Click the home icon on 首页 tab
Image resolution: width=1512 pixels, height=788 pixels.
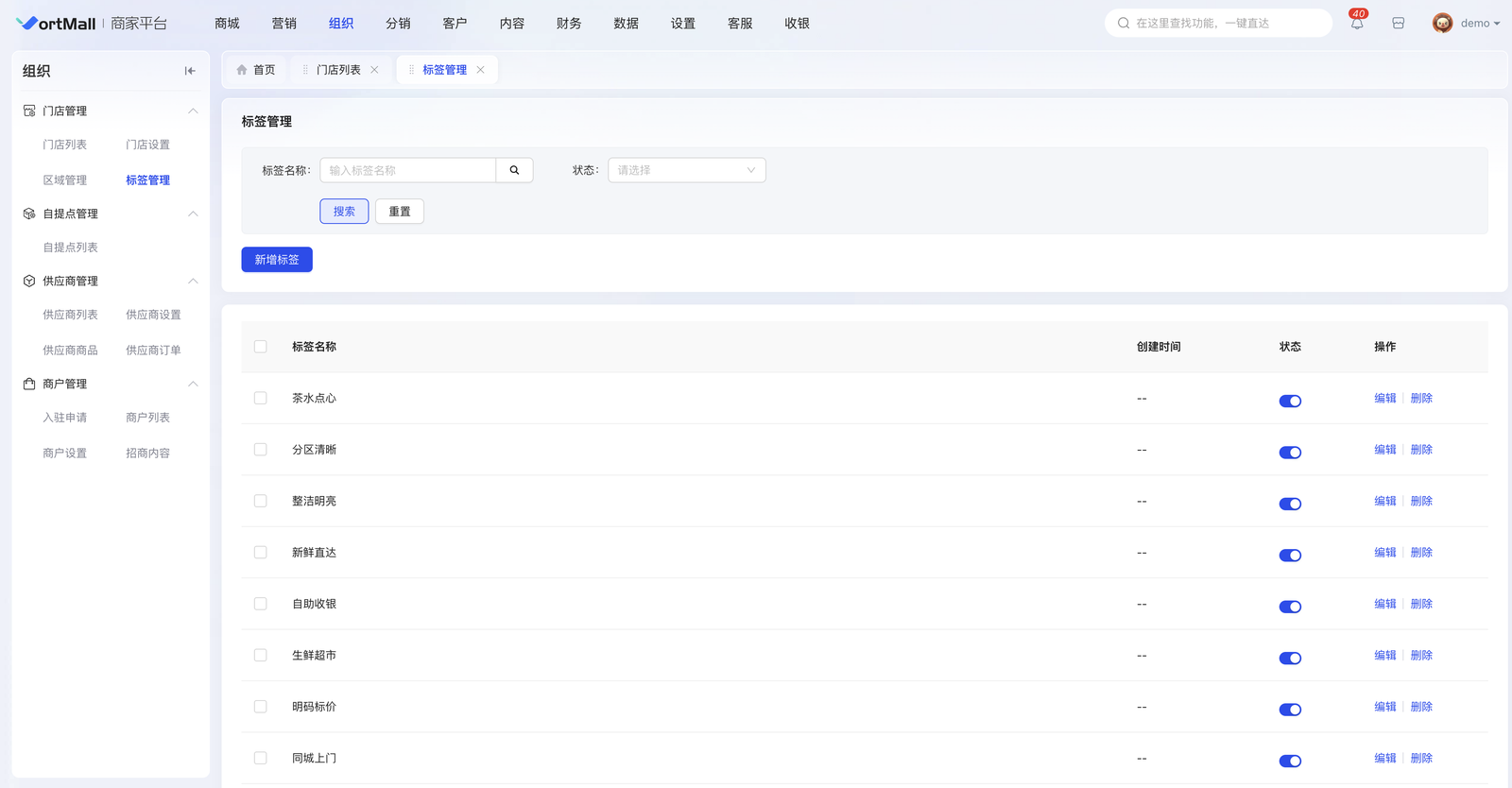coord(242,70)
